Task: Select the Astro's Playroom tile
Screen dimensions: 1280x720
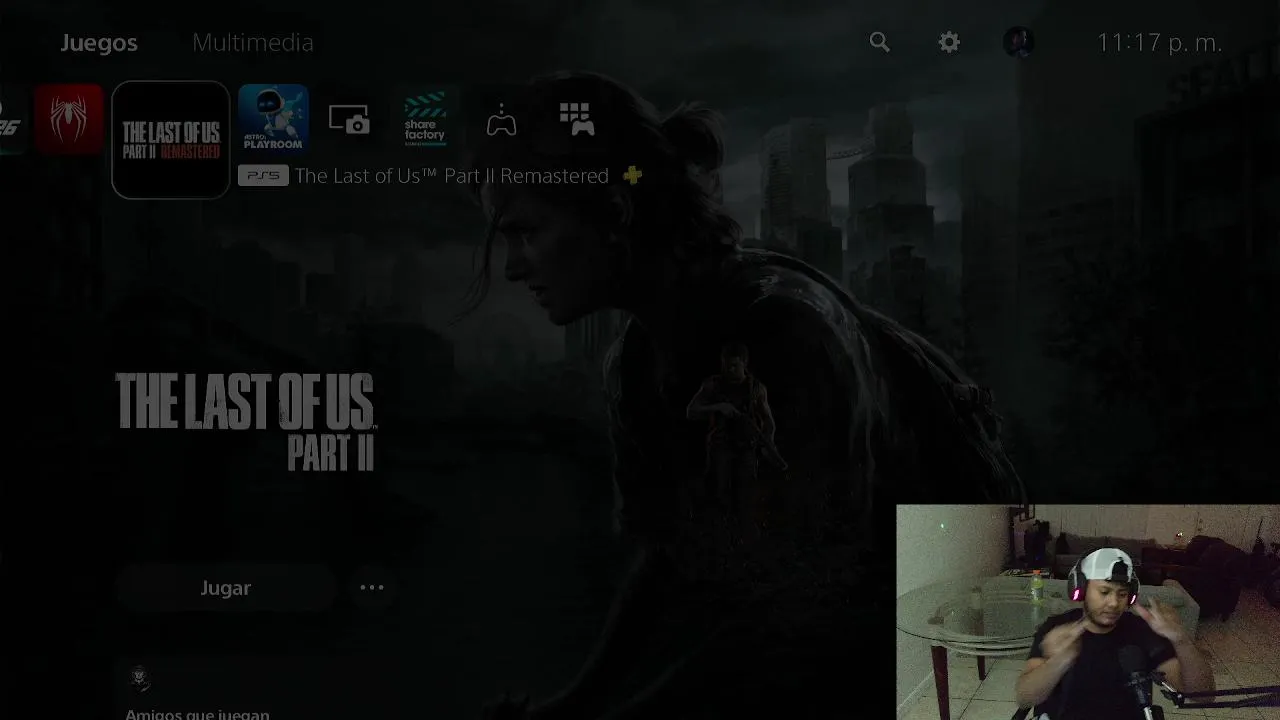Action: [273, 120]
